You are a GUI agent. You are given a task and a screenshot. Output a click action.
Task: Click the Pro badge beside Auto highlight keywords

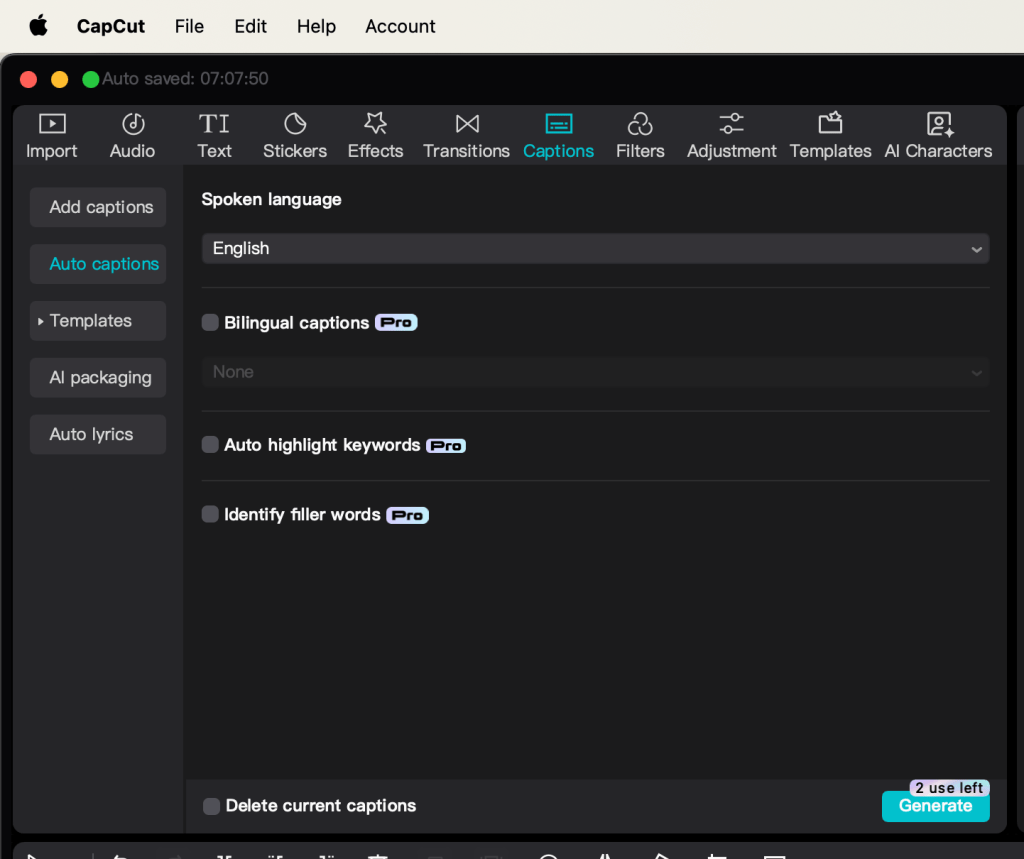tap(446, 446)
